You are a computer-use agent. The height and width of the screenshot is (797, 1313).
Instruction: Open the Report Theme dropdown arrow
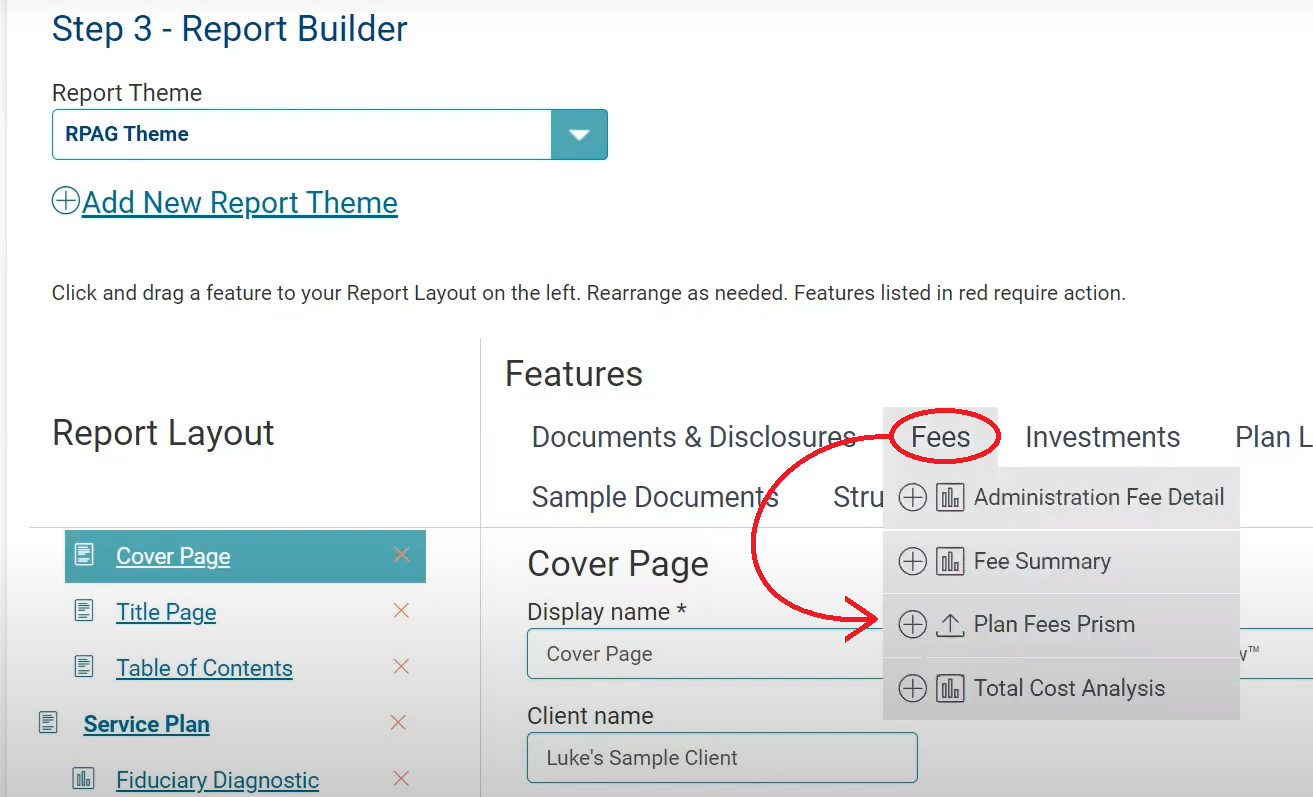(579, 135)
